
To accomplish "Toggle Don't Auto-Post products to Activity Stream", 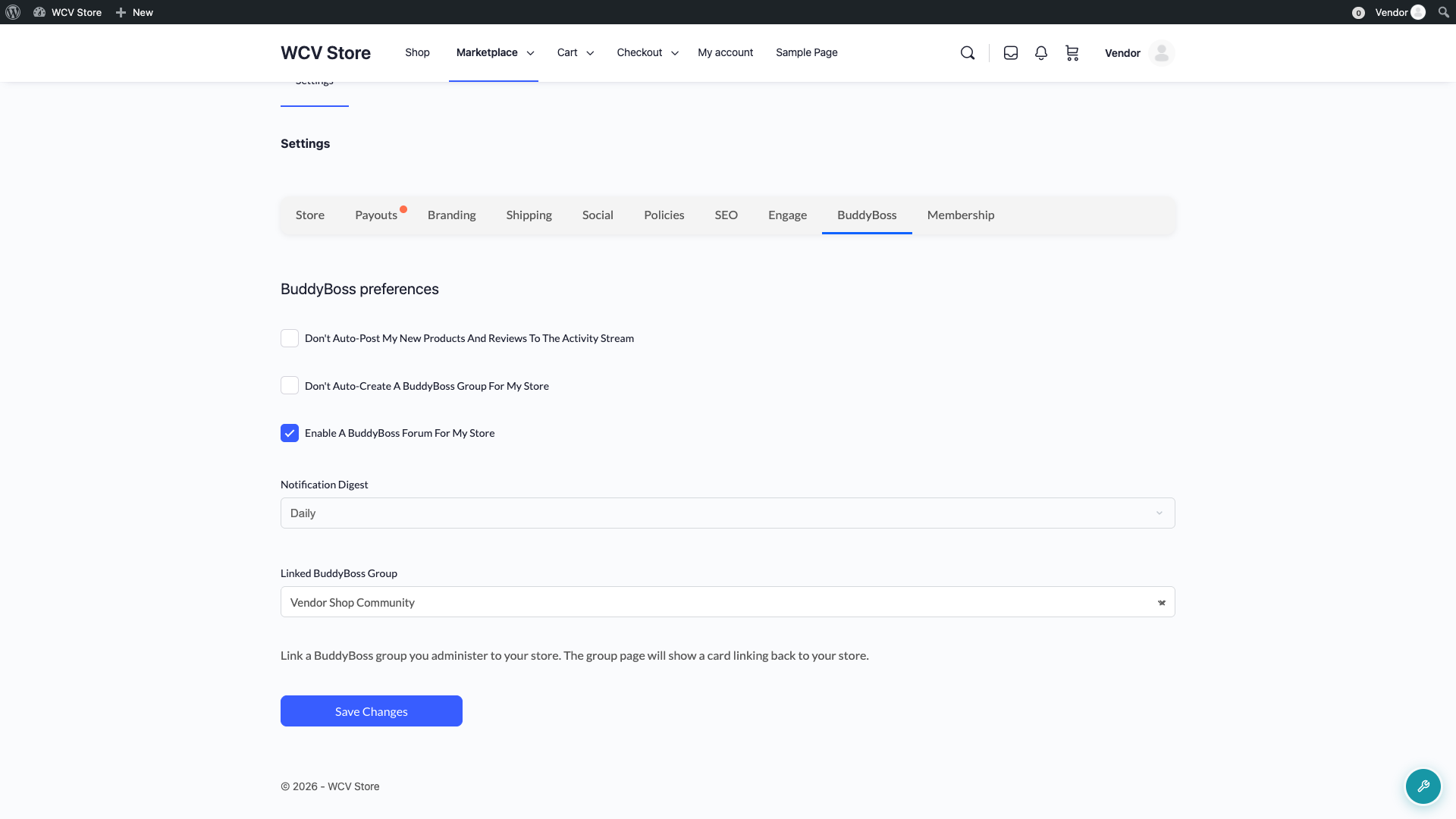I will coord(290,338).
